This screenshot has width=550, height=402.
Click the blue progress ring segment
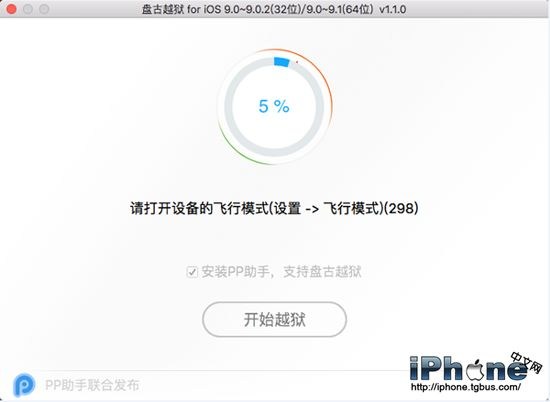pos(282,62)
